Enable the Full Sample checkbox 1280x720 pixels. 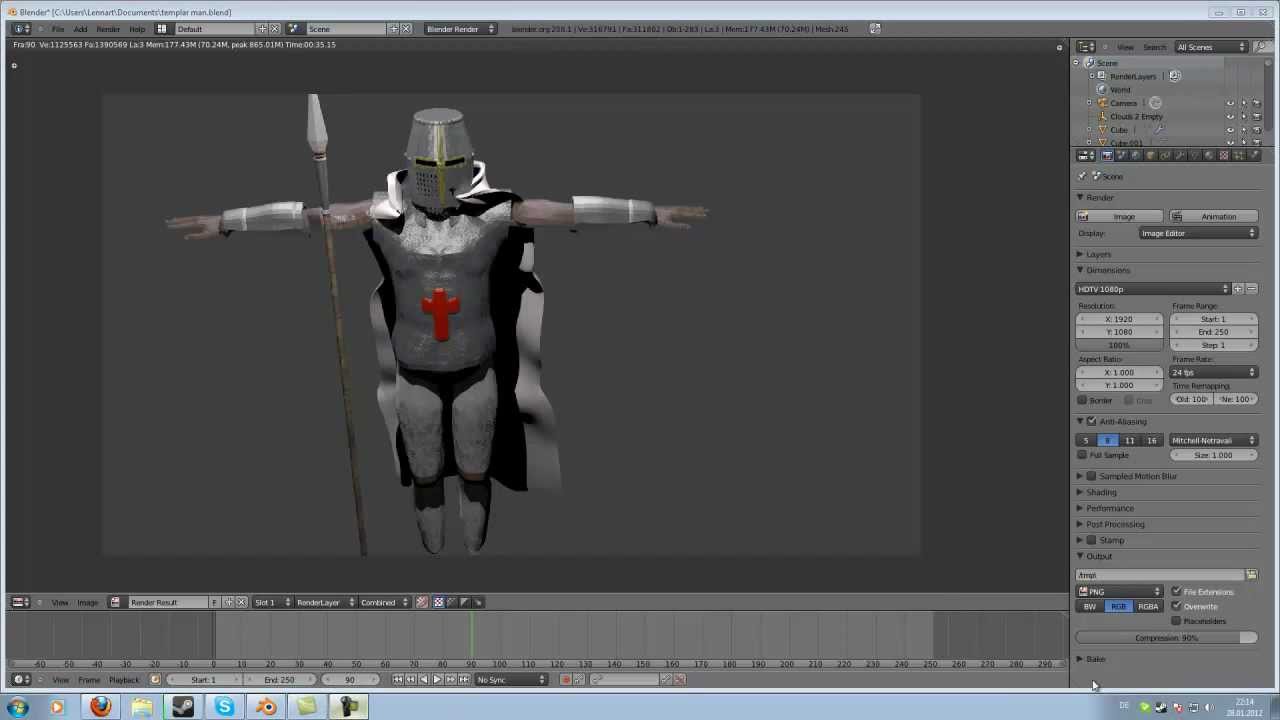pyautogui.click(x=1082, y=455)
